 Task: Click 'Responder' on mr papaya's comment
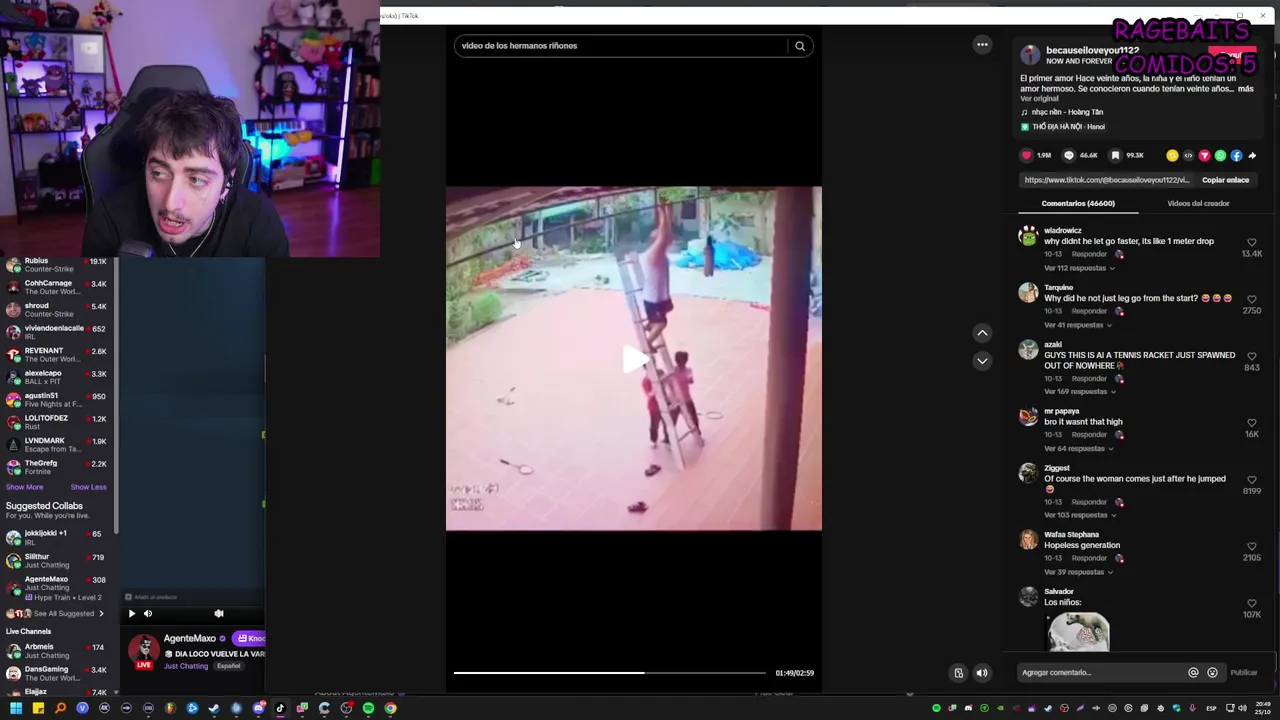1089,434
